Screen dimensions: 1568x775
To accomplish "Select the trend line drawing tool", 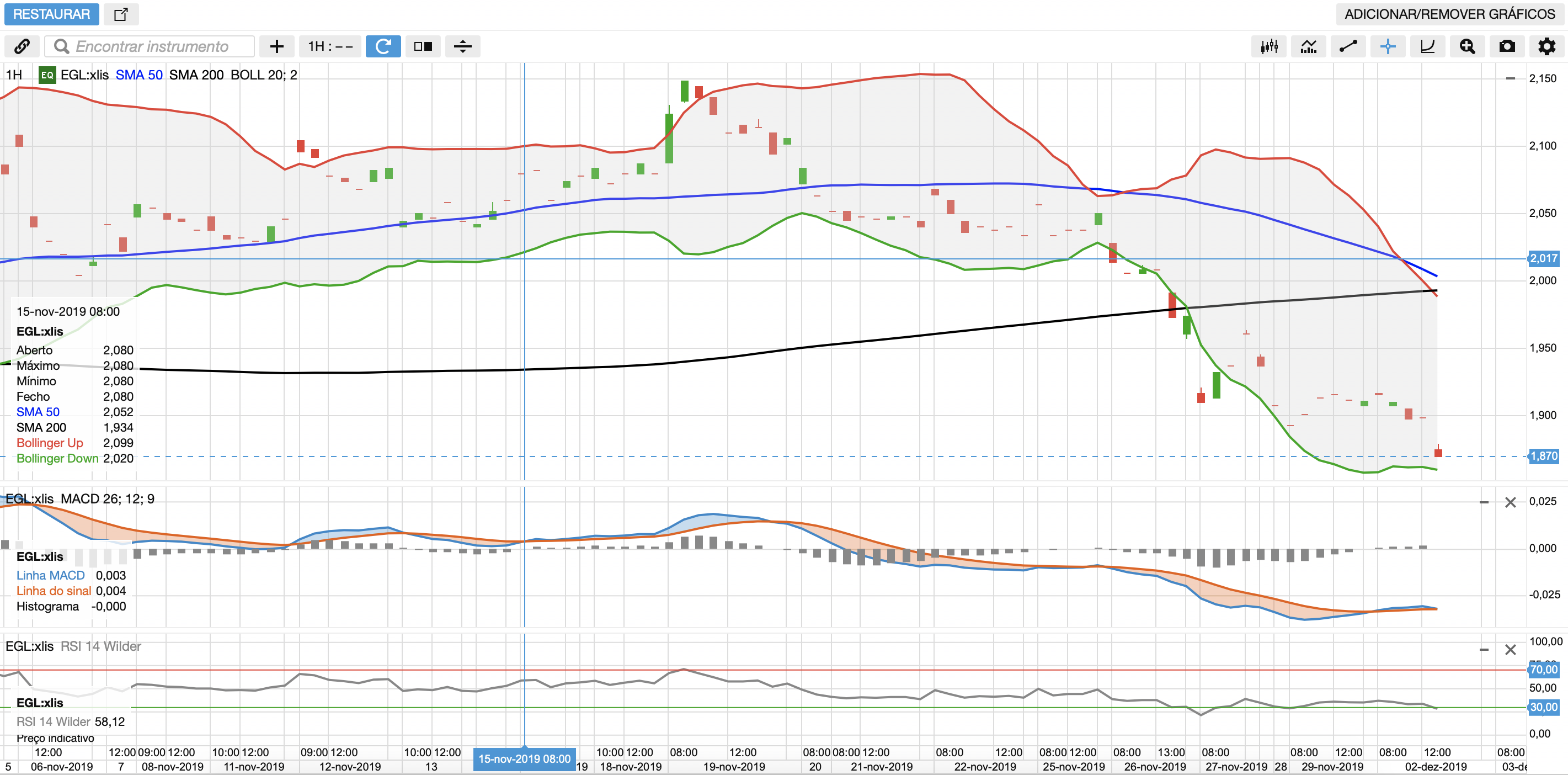I will [x=1348, y=46].
